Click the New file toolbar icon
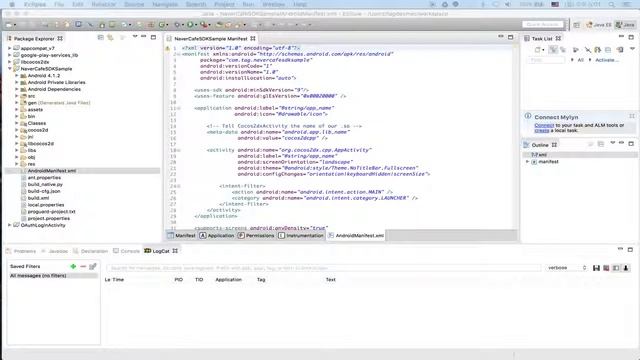The image size is (640, 360). coord(9,25)
